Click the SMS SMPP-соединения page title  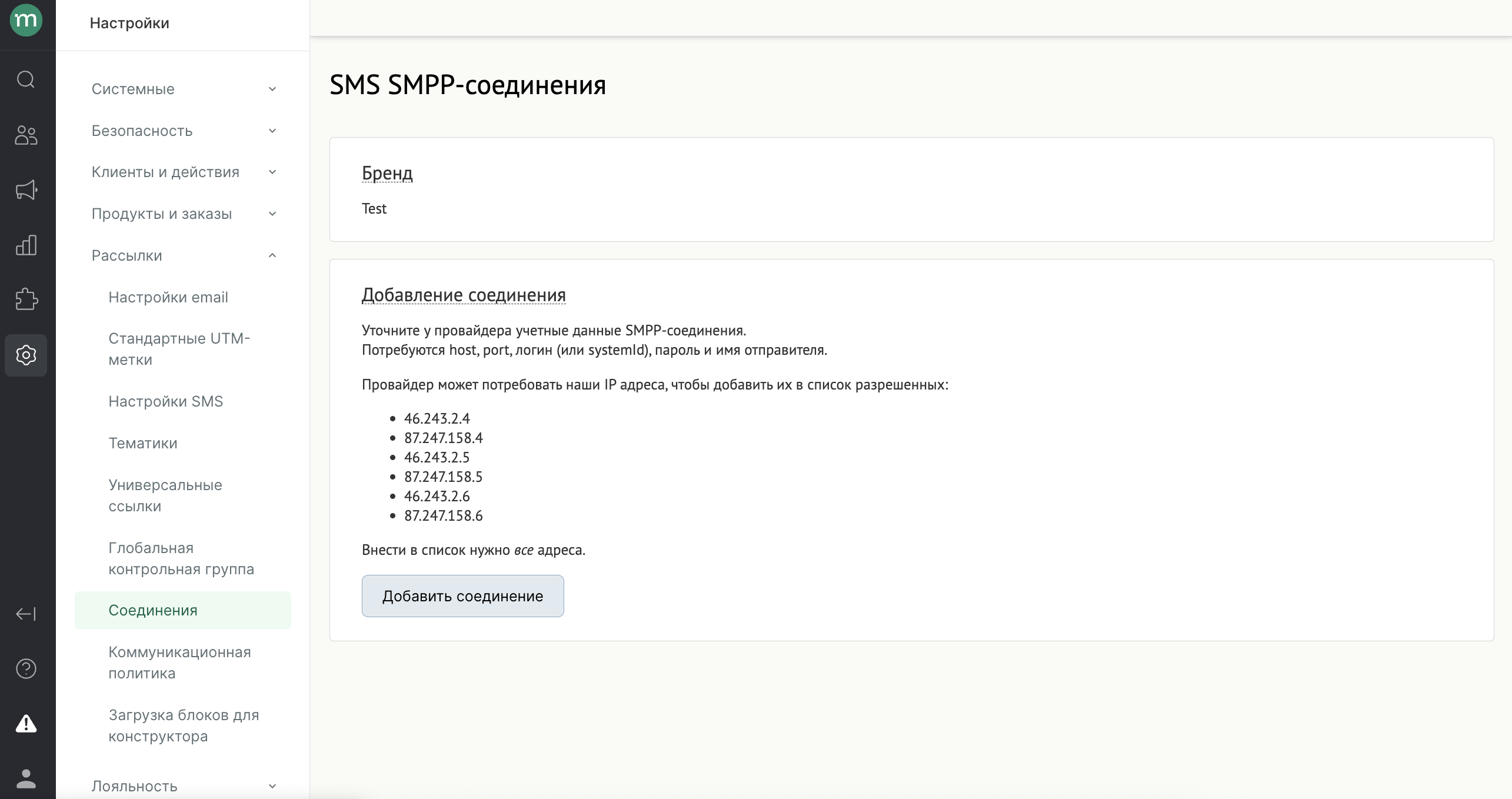(468, 85)
